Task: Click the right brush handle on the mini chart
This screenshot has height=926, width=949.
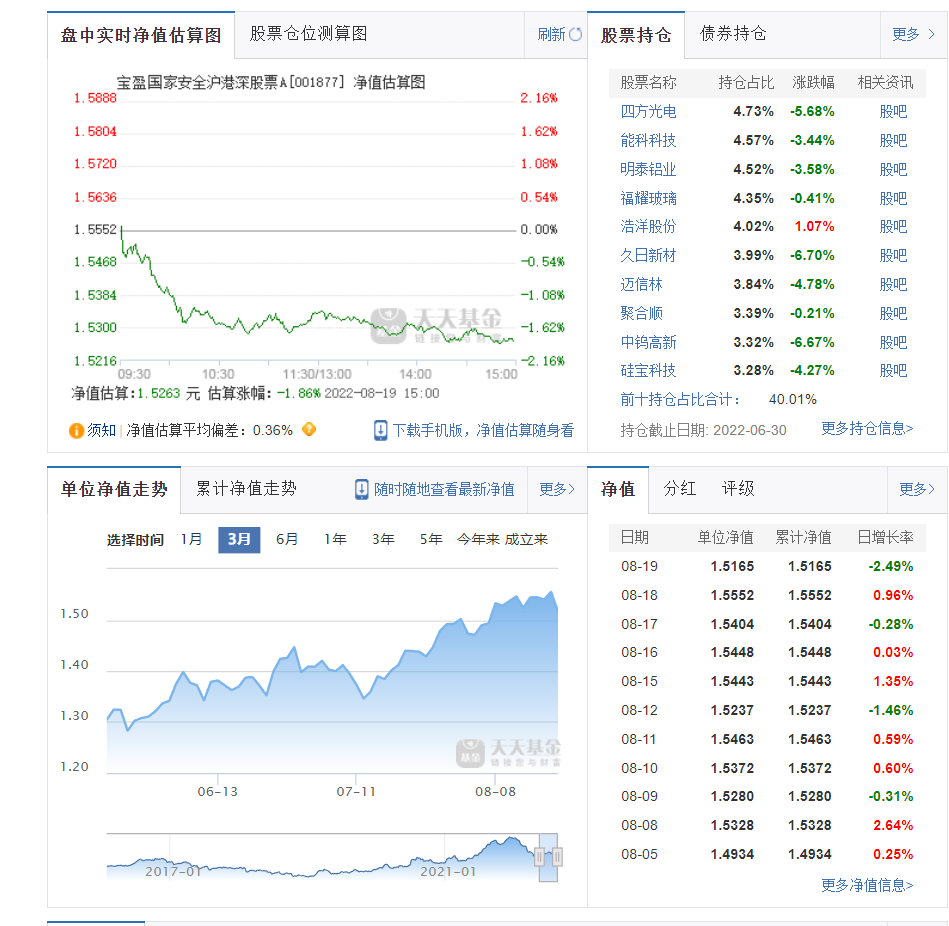Action: pyautogui.click(x=559, y=858)
